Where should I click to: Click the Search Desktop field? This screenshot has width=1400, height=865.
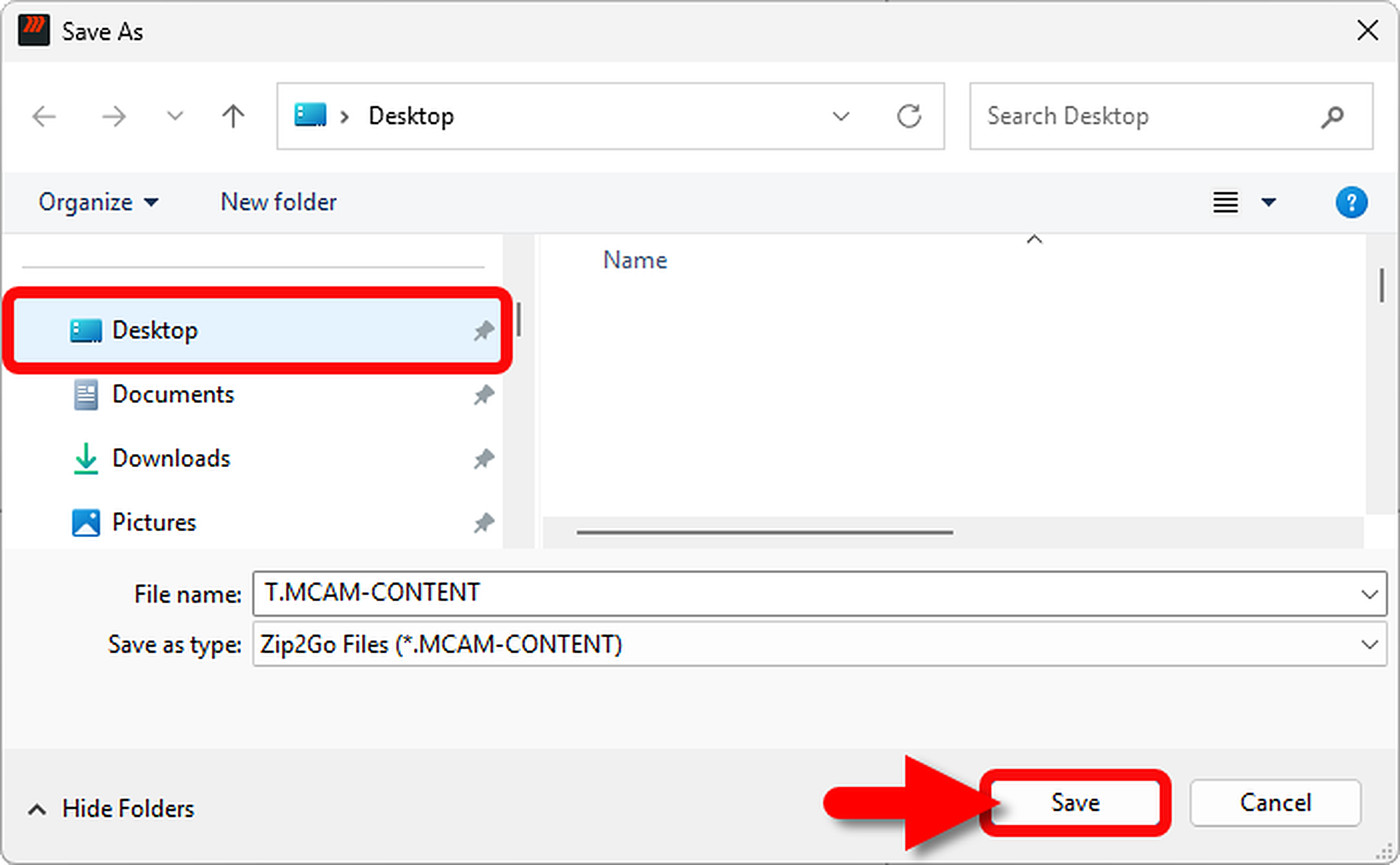click(1171, 116)
